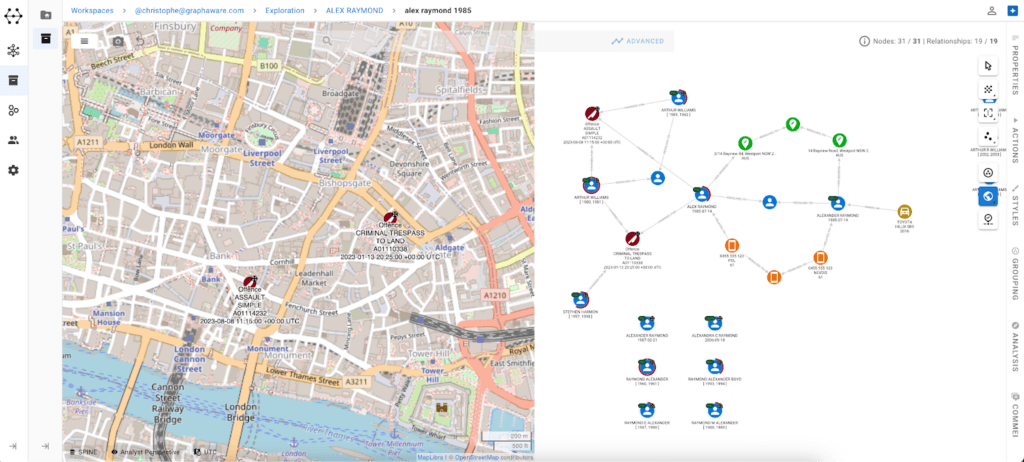The width and height of the screenshot is (1024, 462).
Task: Click the undo arrow icon
Action: pos(139,41)
